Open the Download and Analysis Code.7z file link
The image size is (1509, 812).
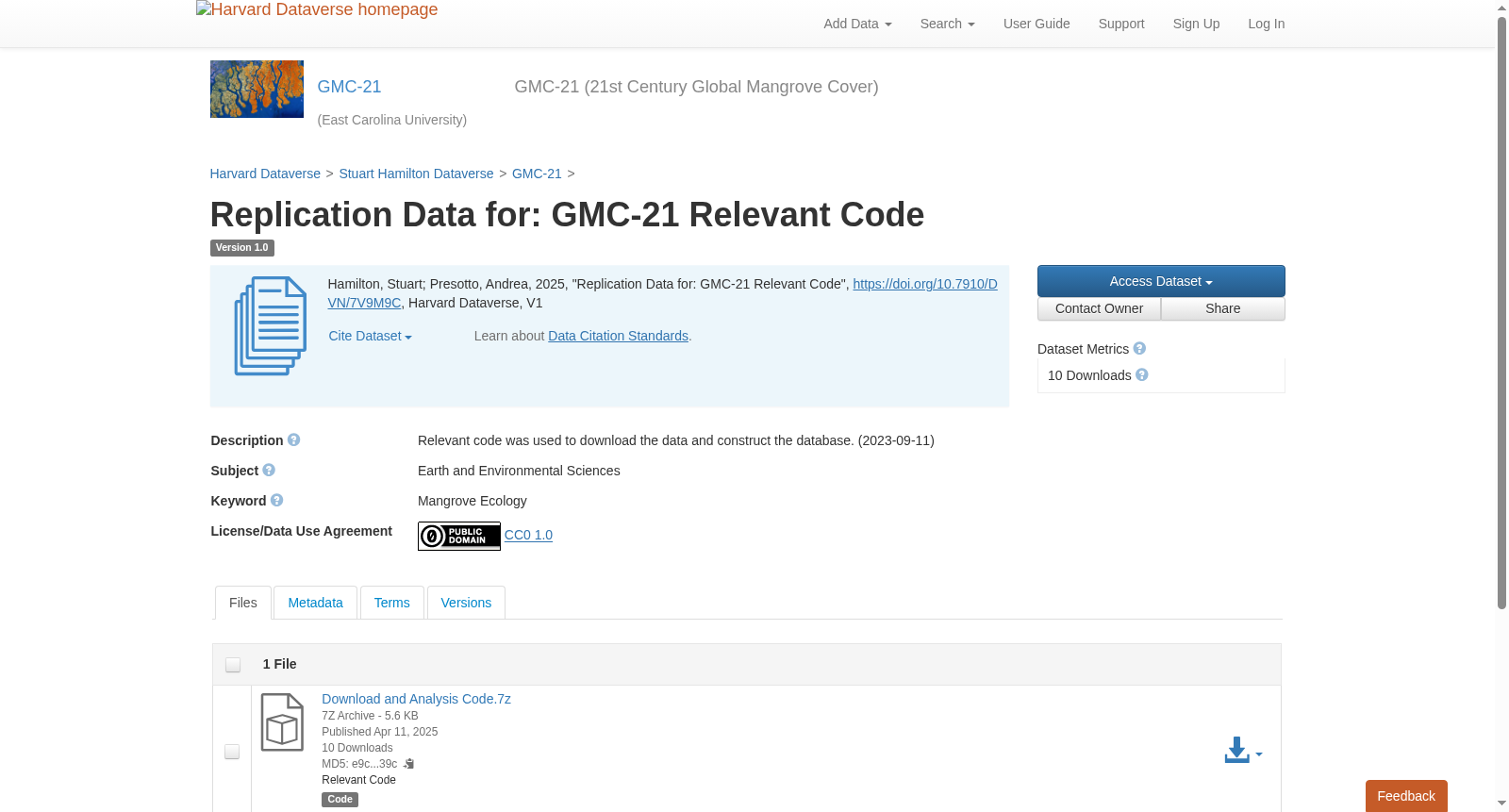(x=416, y=699)
